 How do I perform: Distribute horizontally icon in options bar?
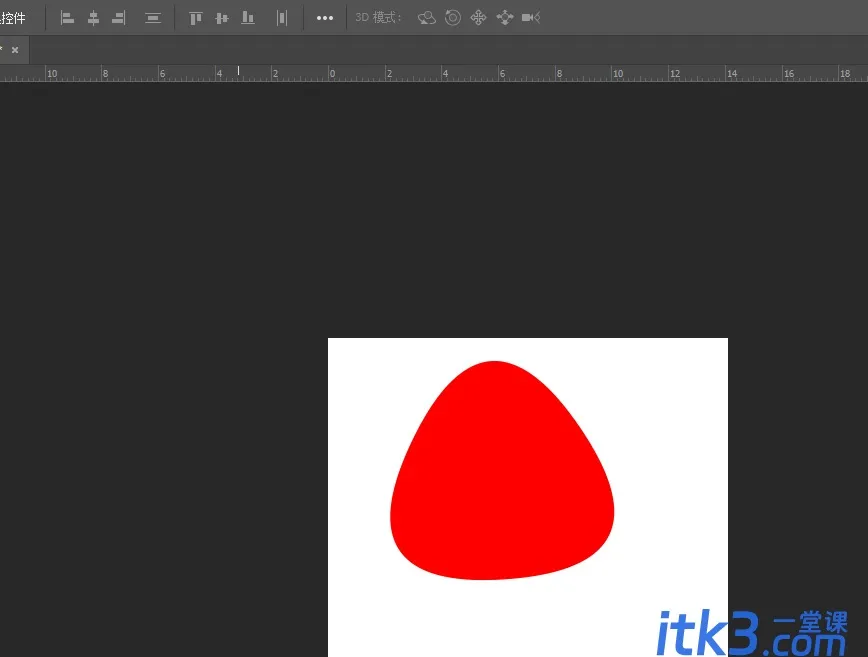[x=282, y=18]
